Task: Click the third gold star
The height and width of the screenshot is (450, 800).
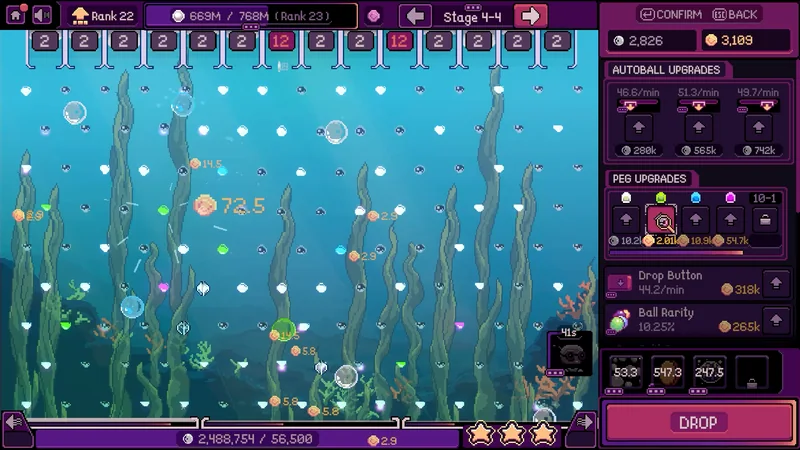Action: tap(543, 433)
